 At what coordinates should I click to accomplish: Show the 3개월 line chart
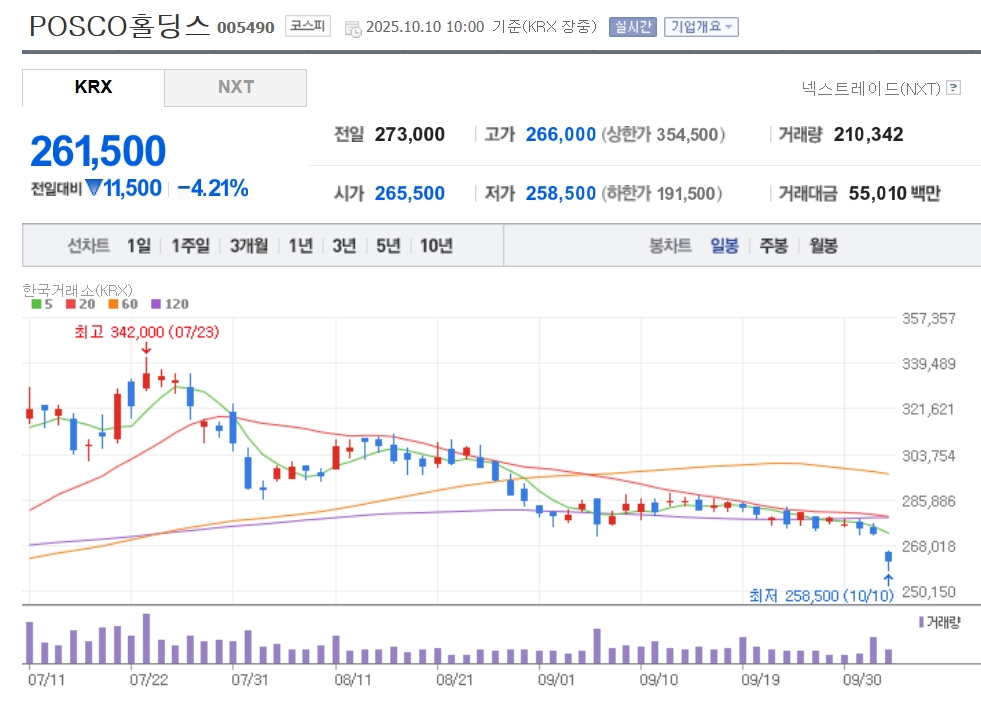[x=249, y=245]
